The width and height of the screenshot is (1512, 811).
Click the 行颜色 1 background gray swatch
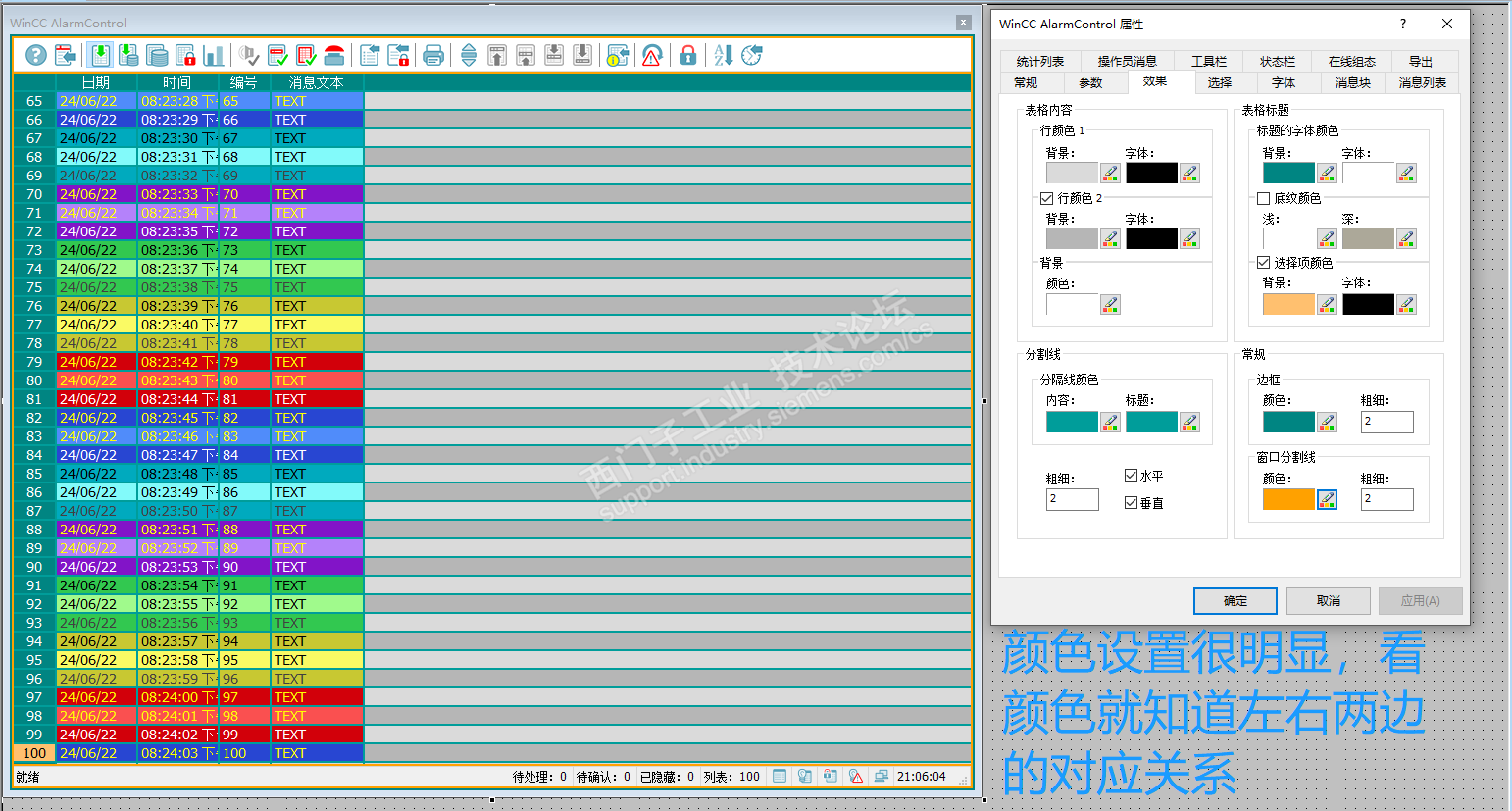tap(1072, 174)
